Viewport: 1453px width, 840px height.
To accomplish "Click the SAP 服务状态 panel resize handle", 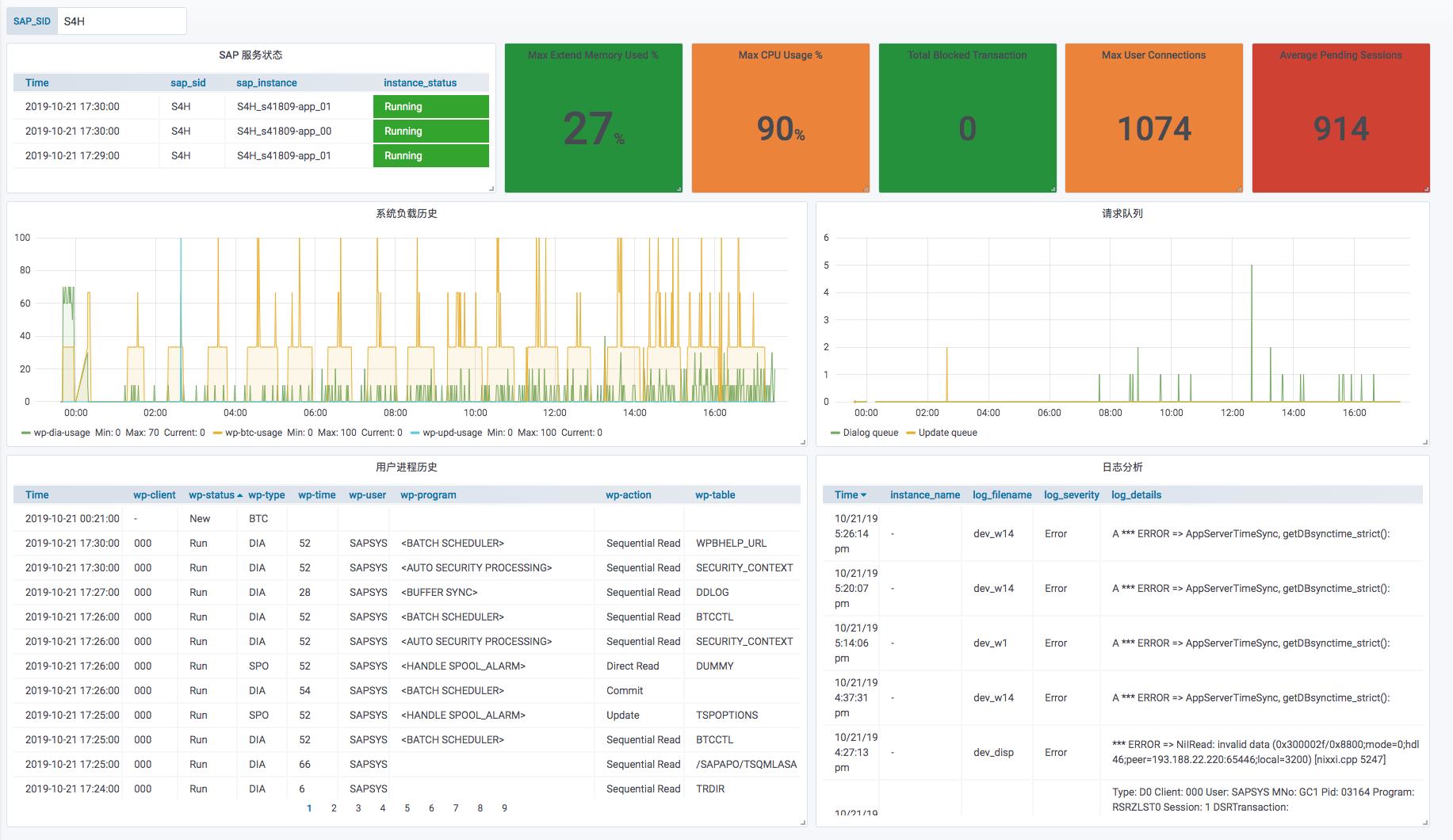I will (x=491, y=189).
